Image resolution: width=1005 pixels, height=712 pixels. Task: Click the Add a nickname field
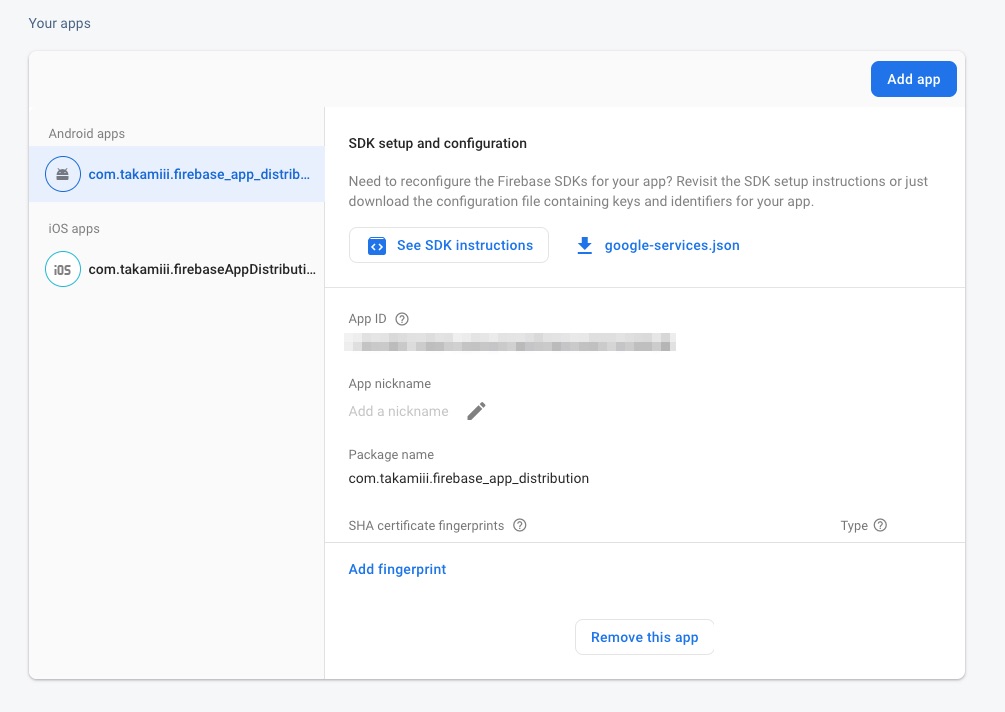399,411
